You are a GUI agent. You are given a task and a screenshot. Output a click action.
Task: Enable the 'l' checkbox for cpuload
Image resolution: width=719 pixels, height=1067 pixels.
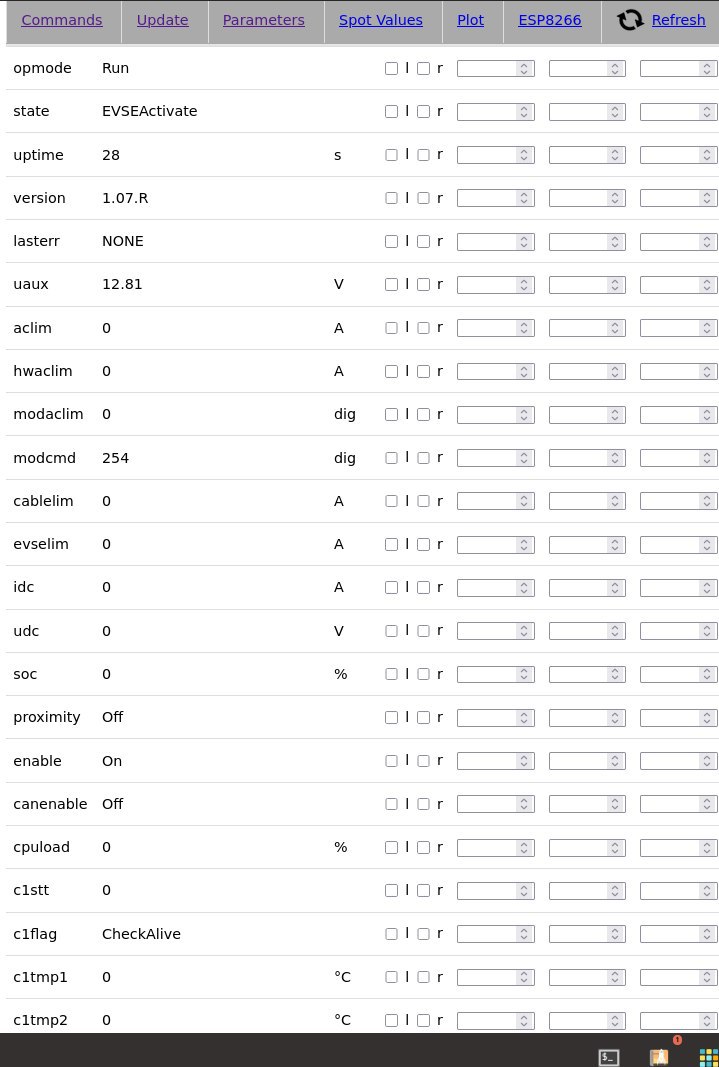coord(391,848)
